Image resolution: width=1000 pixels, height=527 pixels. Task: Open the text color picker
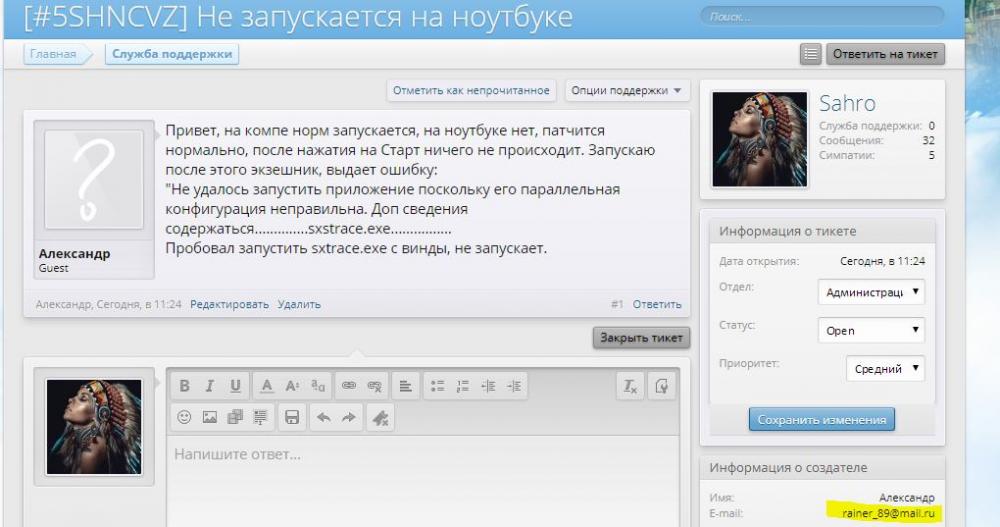(x=267, y=386)
